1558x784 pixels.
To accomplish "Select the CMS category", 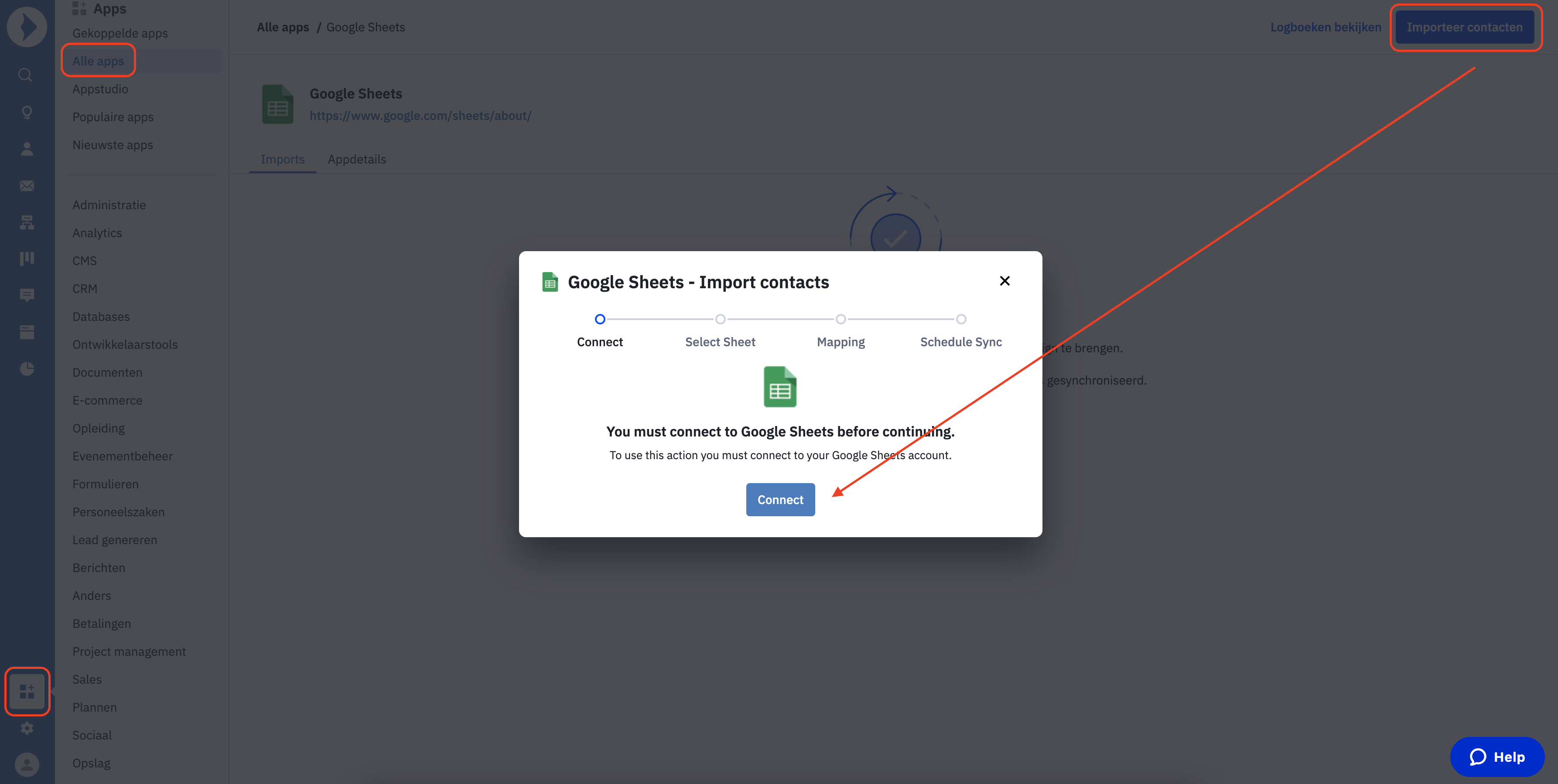I will [x=85, y=260].
